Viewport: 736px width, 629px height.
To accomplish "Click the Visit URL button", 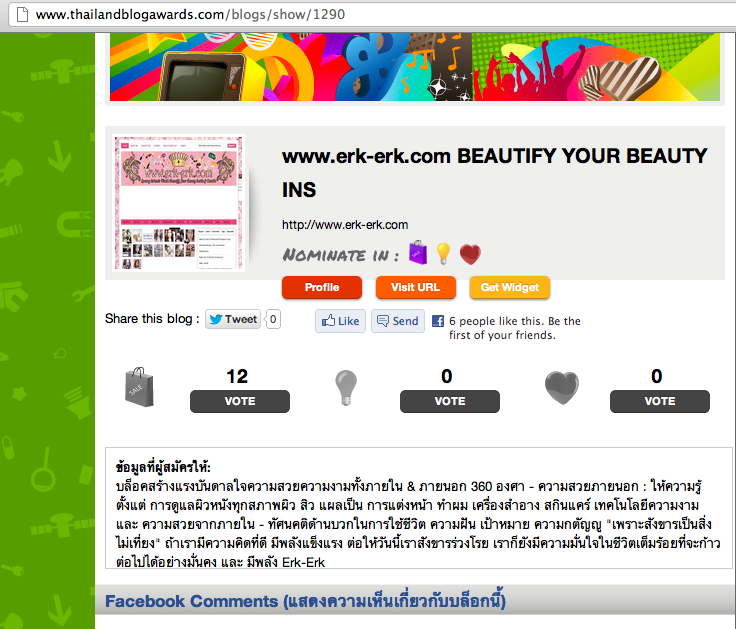I will tap(415, 287).
